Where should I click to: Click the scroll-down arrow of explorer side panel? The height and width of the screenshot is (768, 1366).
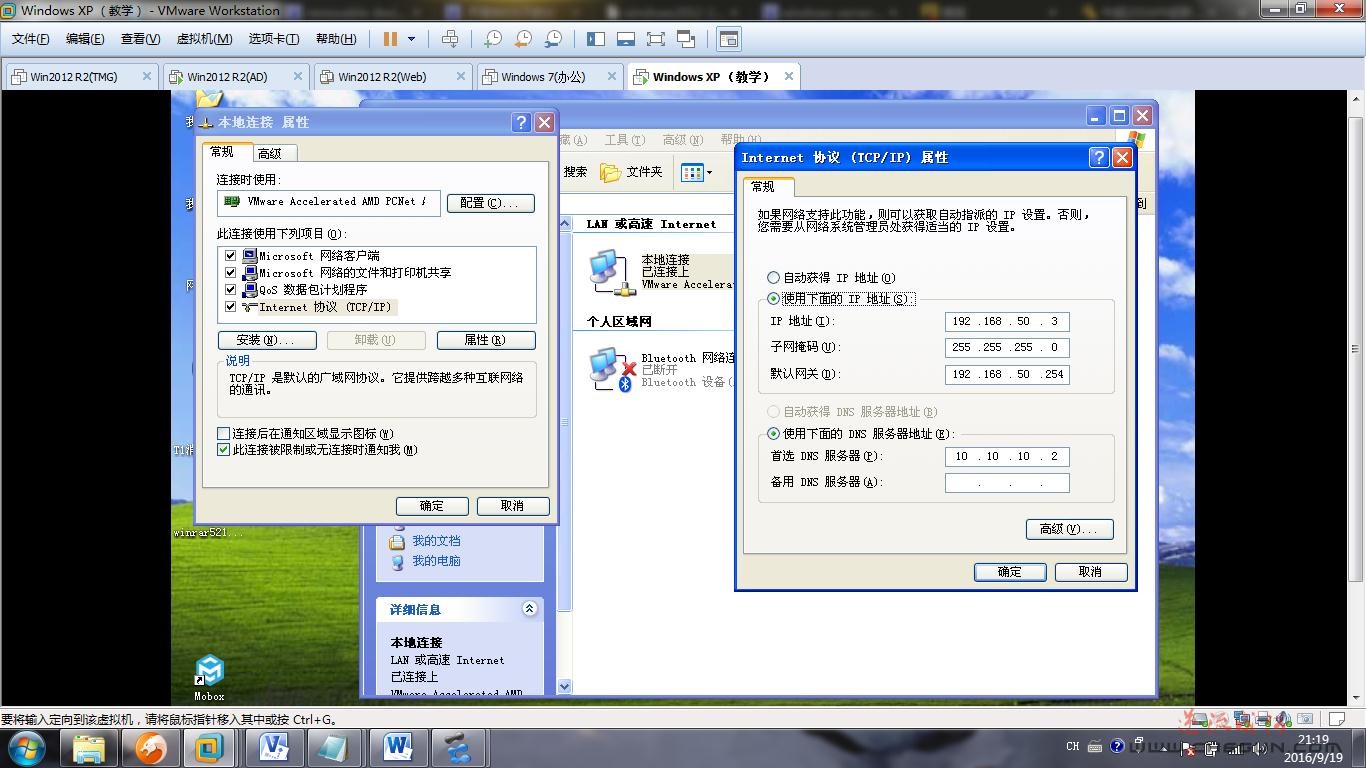565,687
